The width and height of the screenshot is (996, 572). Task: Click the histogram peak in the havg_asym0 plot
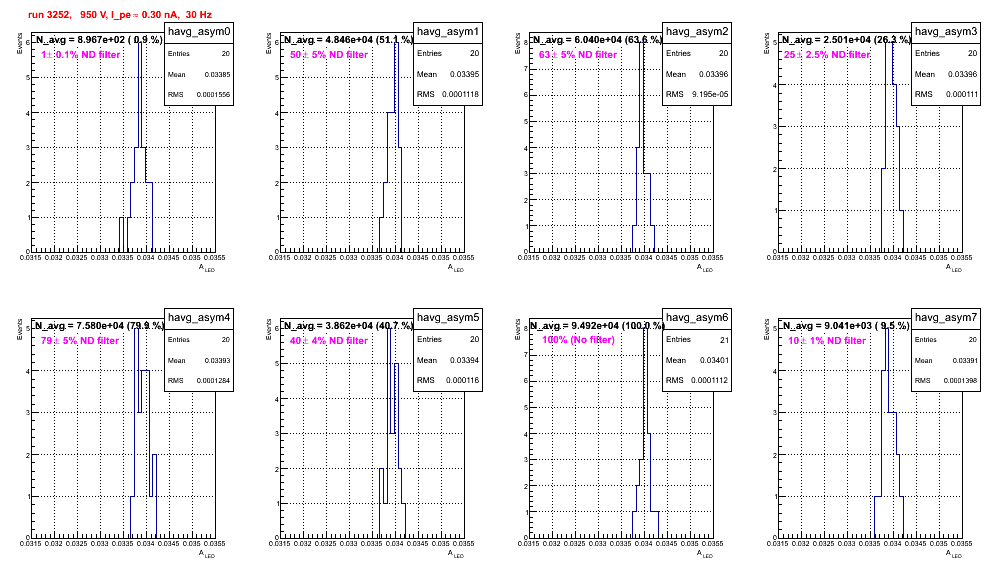pyautogui.click(x=140, y=43)
